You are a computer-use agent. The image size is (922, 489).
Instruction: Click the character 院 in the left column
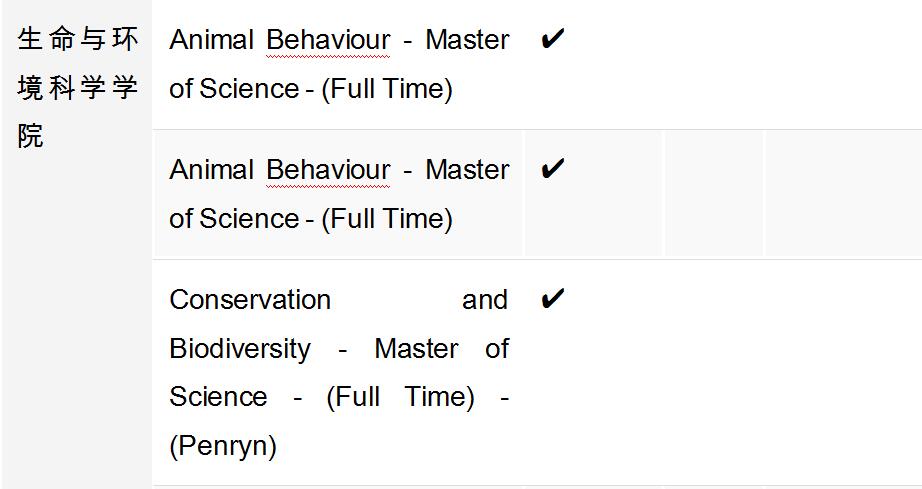tap(31, 137)
